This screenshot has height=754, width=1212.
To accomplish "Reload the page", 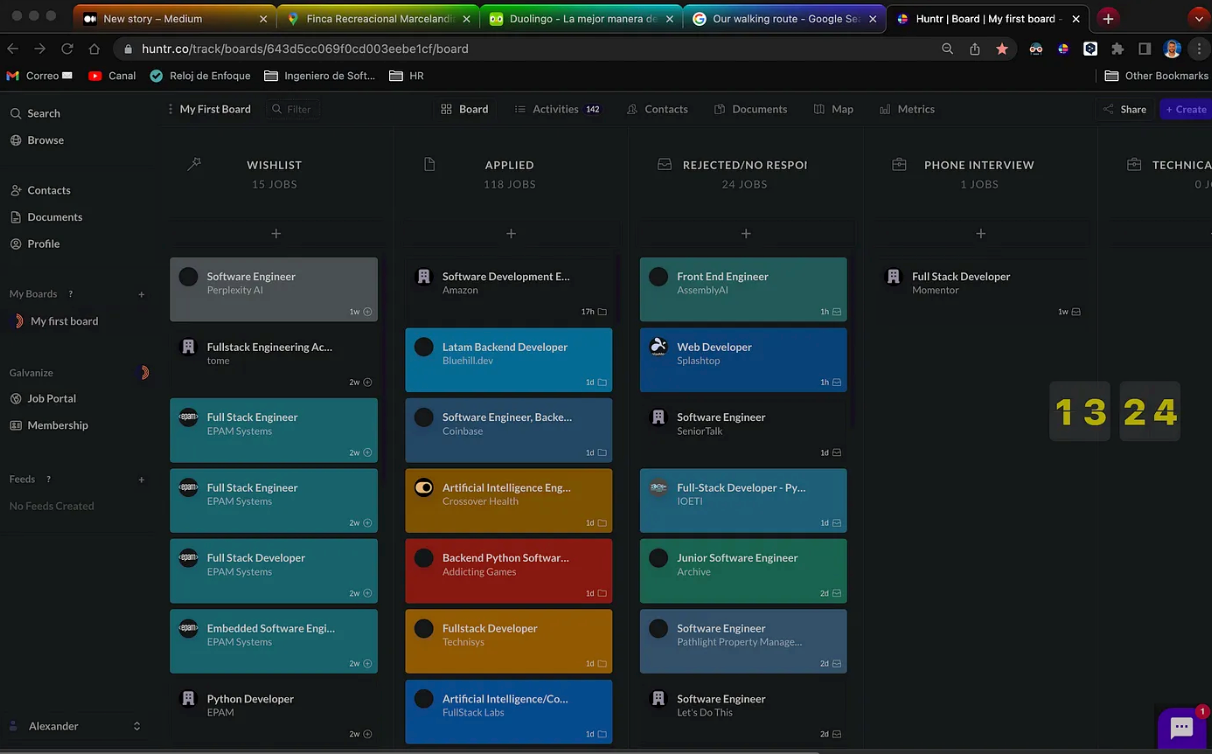I will [x=67, y=48].
